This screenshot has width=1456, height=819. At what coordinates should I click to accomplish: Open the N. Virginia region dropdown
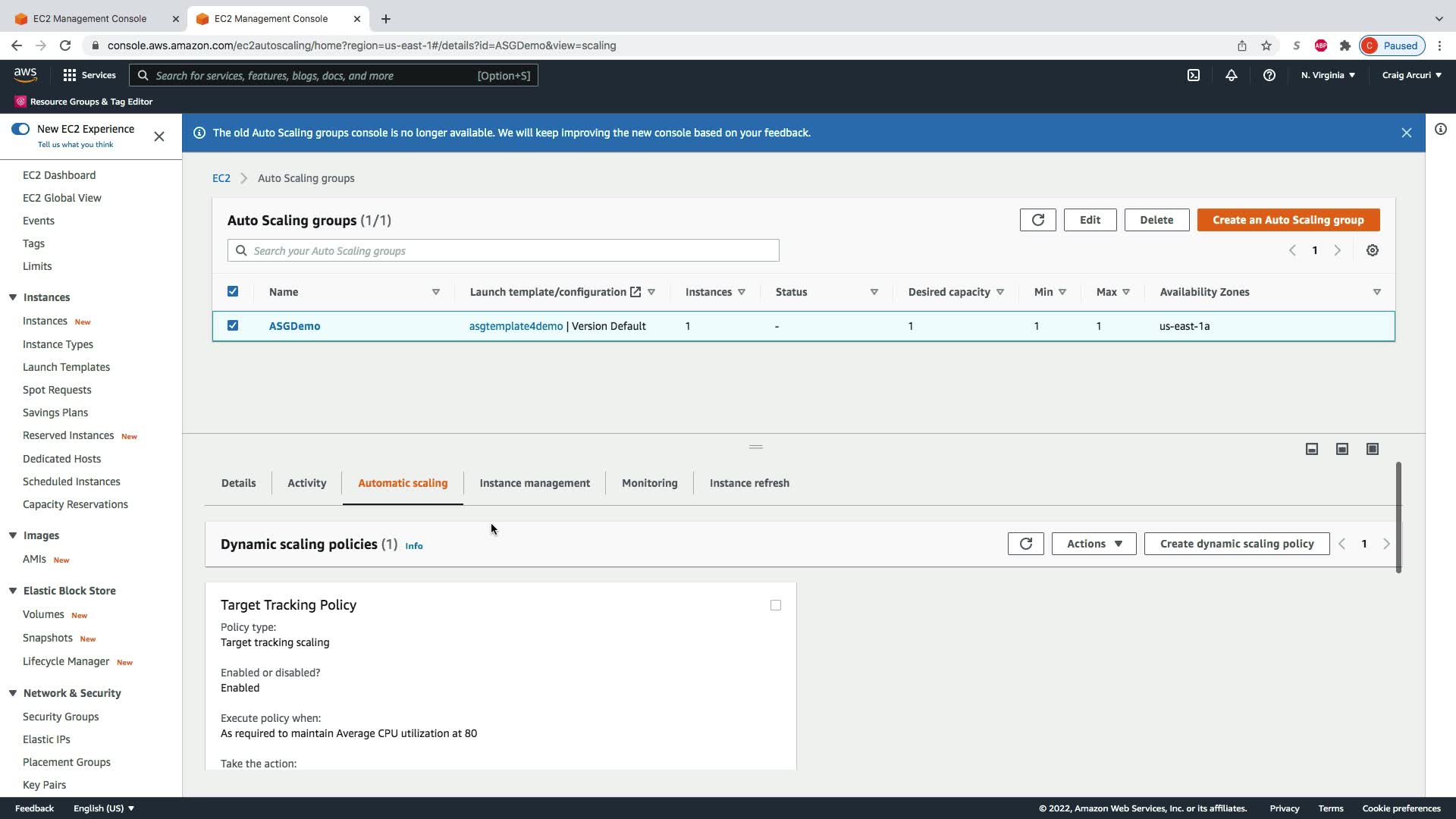click(x=1328, y=75)
